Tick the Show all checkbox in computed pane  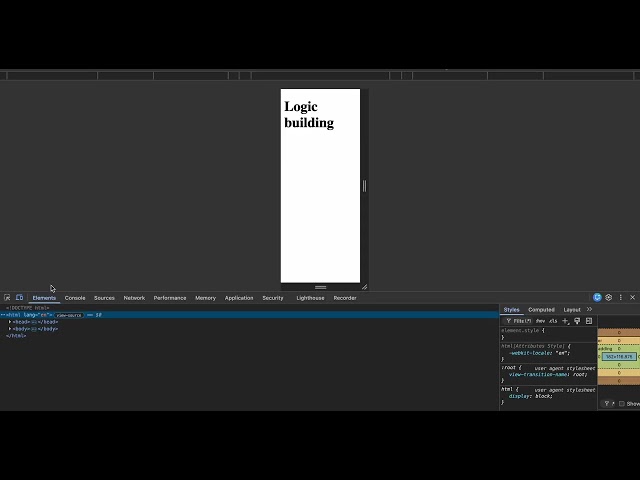(x=622, y=404)
